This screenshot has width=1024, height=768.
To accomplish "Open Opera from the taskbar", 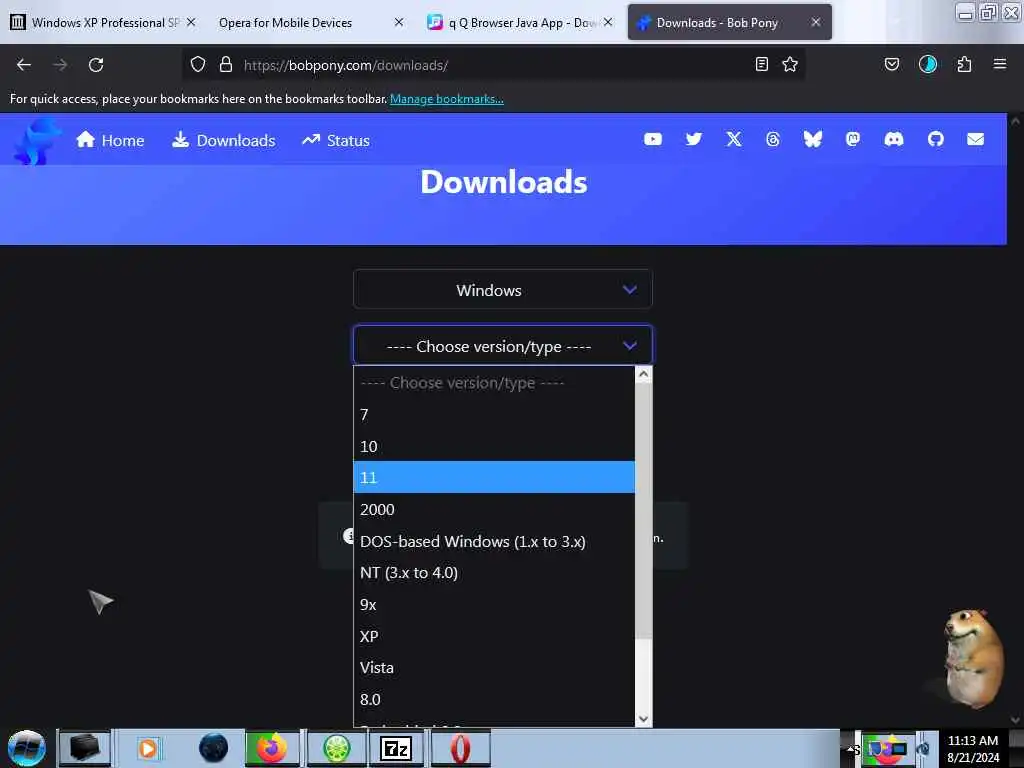I will point(460,748).
